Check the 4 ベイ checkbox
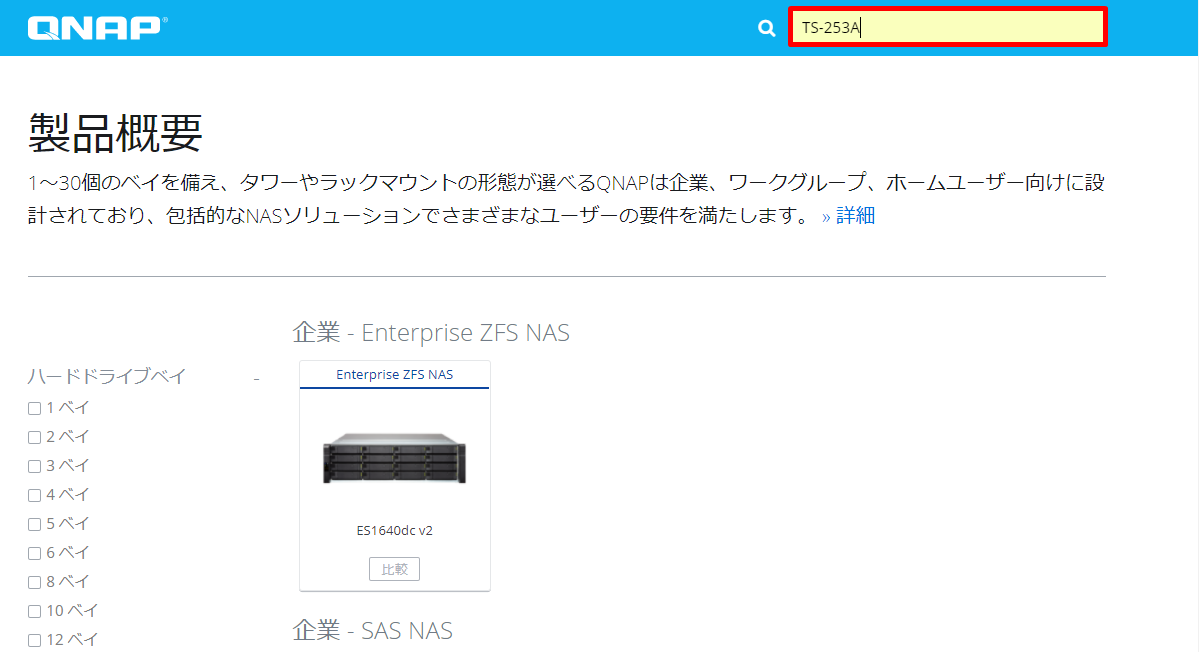Viewport: 1199px width, 652px height. click(x=34, y=496)
